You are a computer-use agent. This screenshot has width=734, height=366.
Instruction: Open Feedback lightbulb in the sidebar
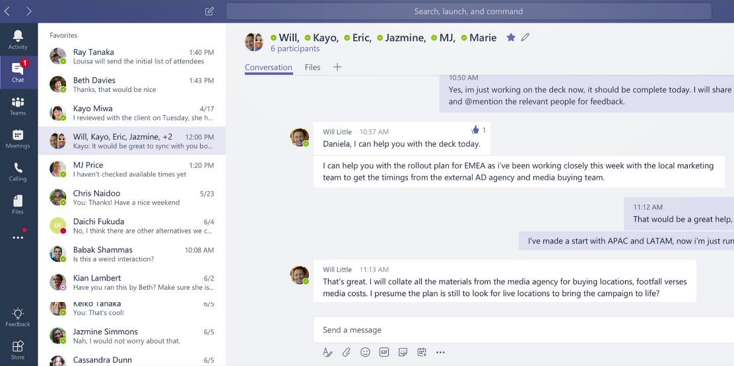click(18, 317)
